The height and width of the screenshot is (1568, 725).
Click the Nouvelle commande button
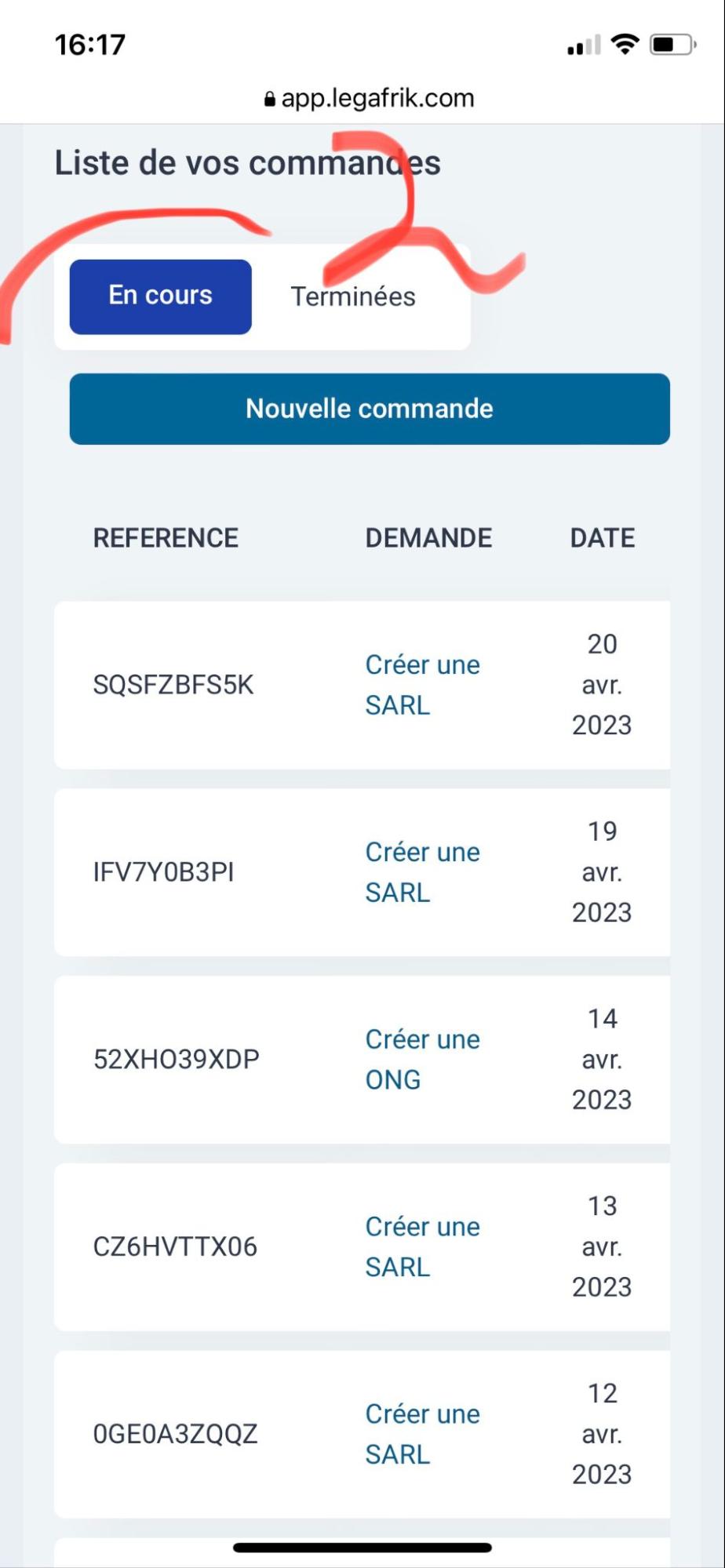[x=370, y=409]
